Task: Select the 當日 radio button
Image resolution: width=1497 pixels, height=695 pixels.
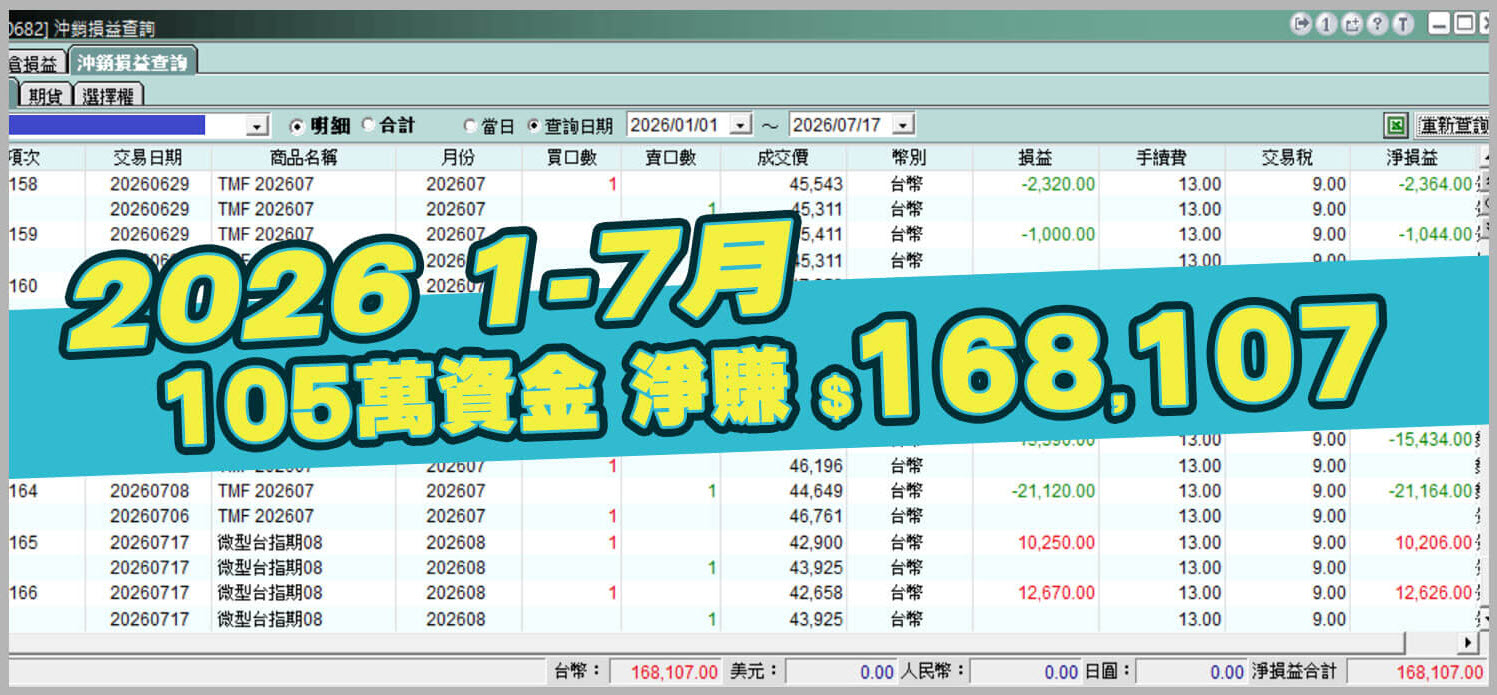Action: tap(470, 126)
